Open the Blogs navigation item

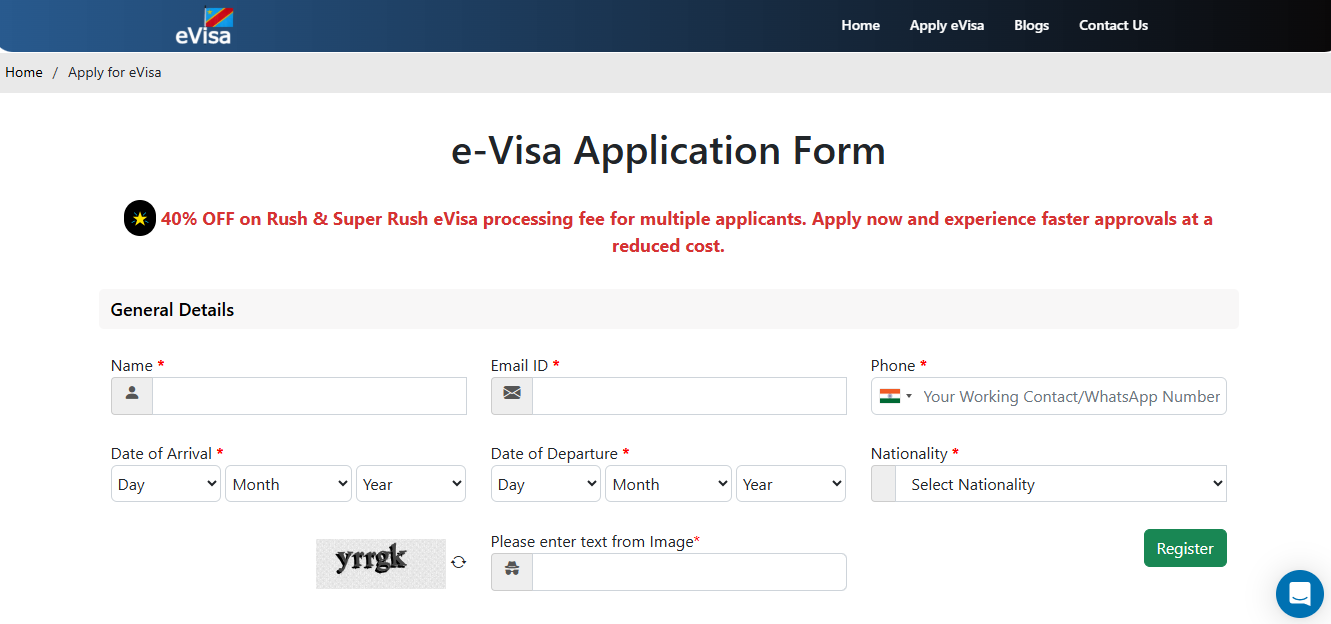click(x=1031, y=25)
